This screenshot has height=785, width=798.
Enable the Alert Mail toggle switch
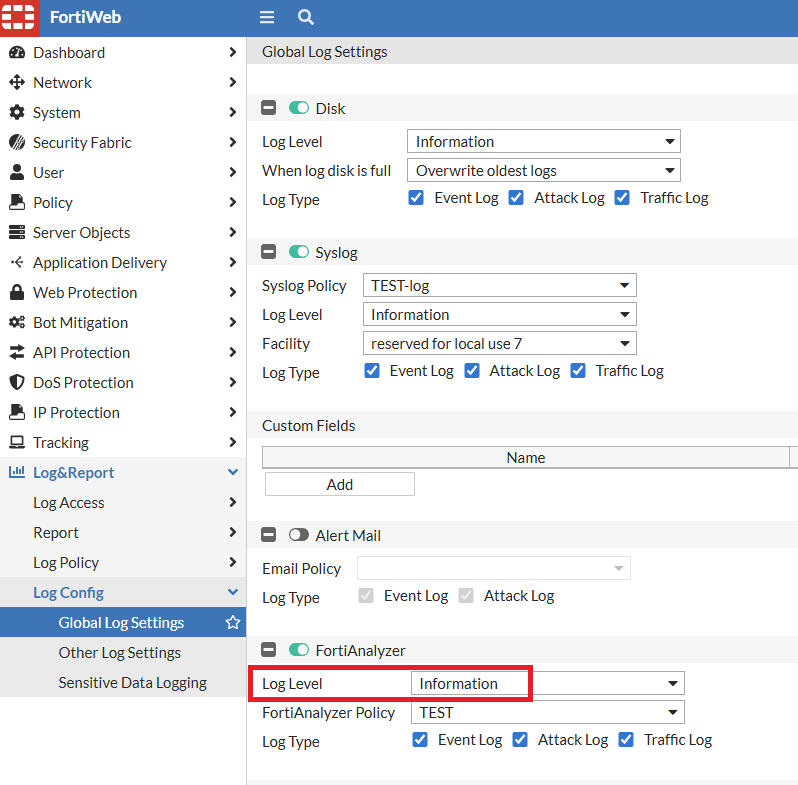(299, 535)
